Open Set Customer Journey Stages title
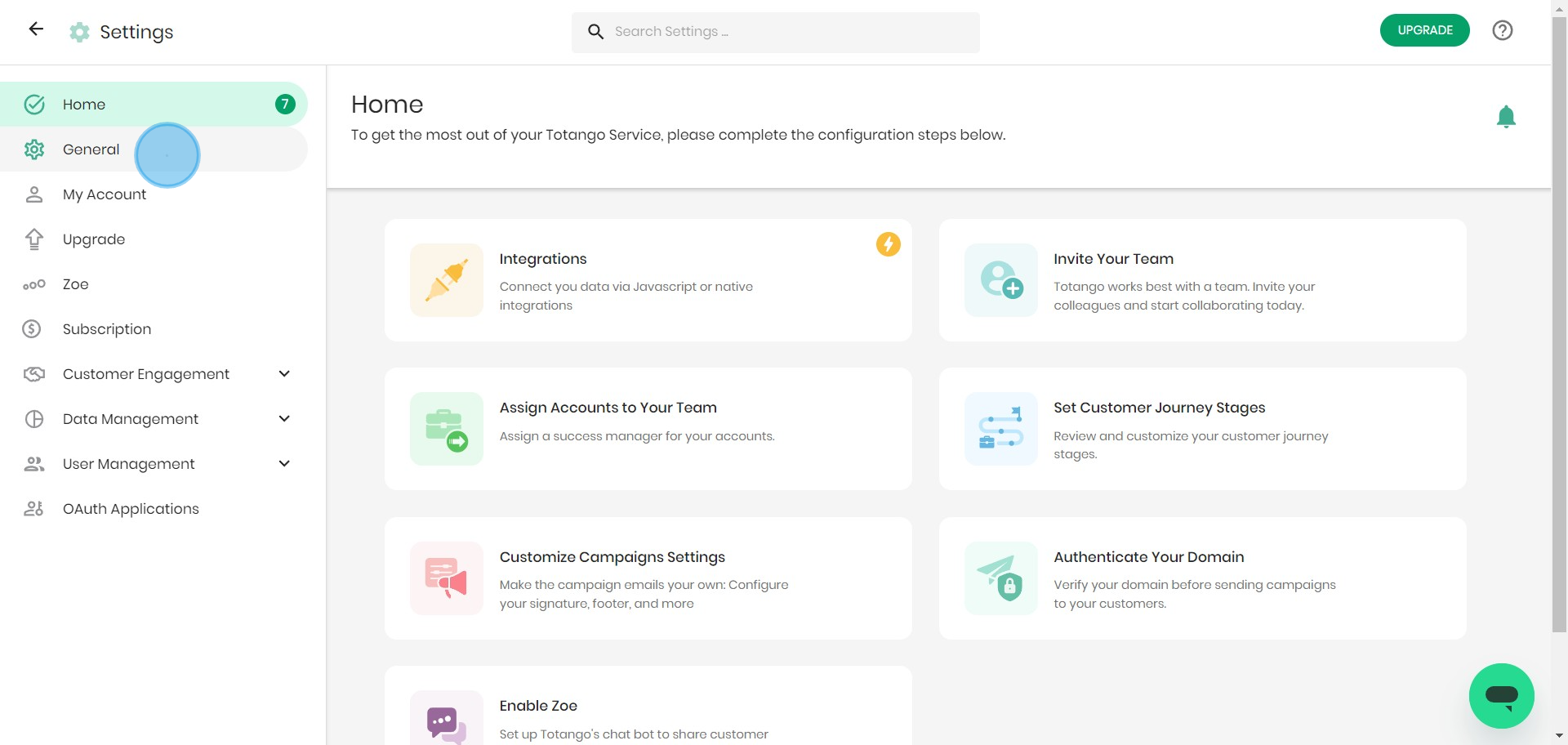 coord(1160,408)
